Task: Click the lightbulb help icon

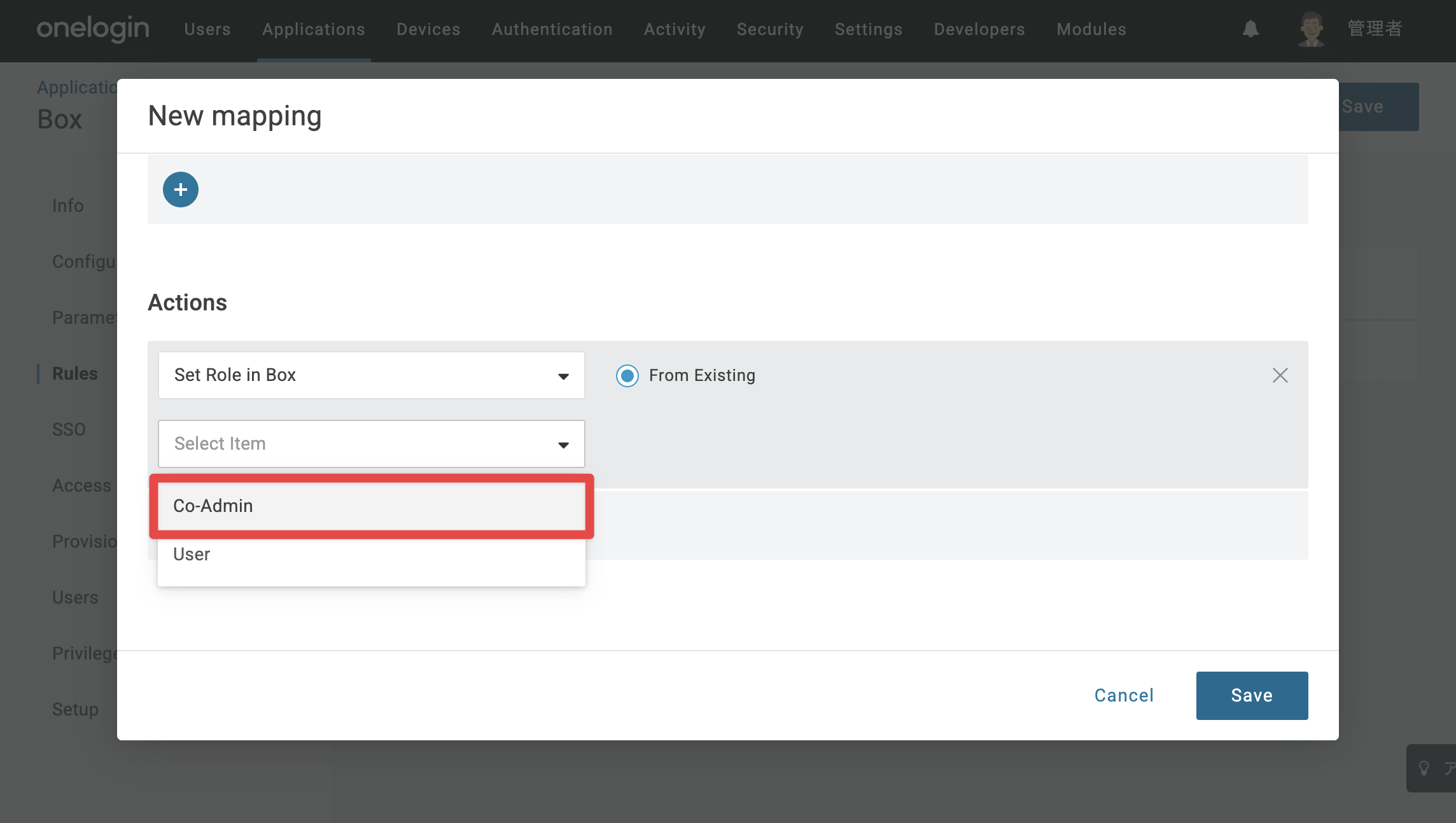Action: click(x=1424, y=768)
